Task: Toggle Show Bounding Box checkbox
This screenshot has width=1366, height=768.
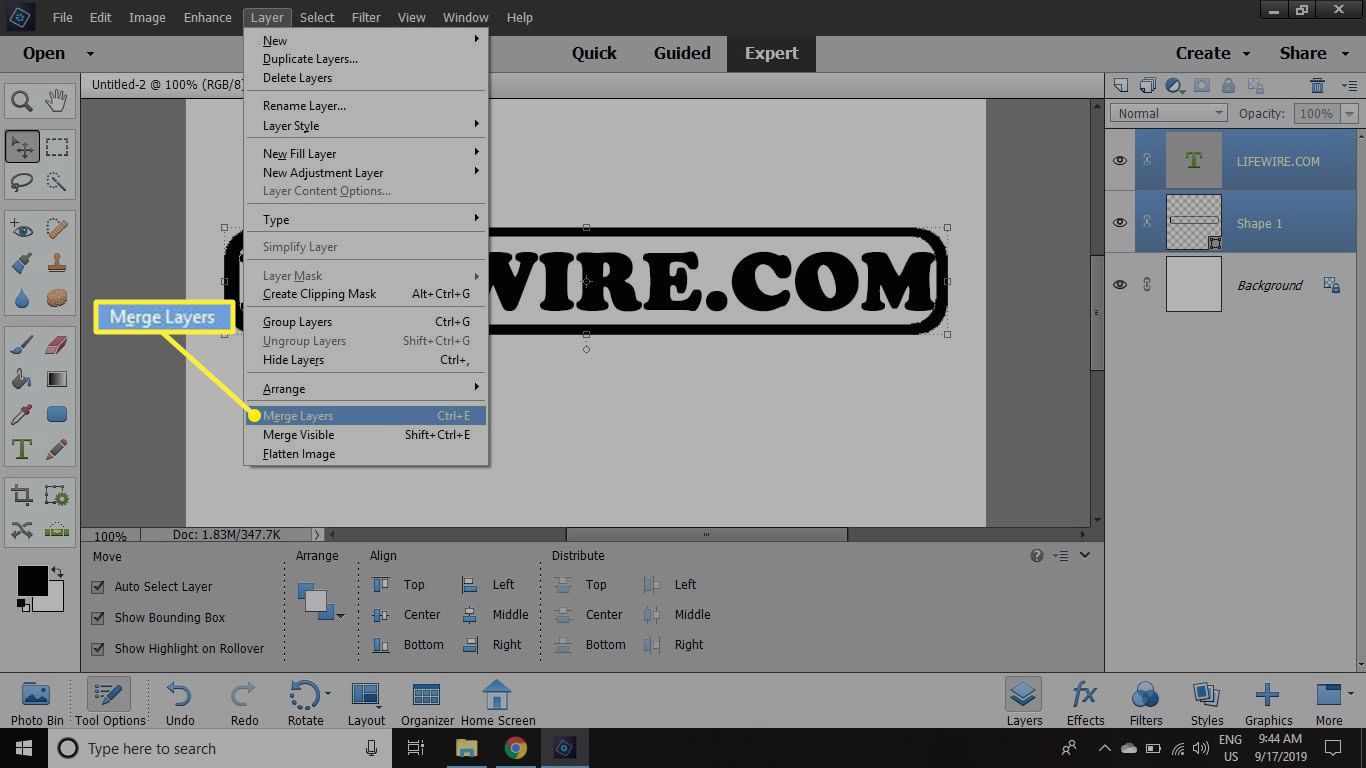Action: [x=98, y=618]
